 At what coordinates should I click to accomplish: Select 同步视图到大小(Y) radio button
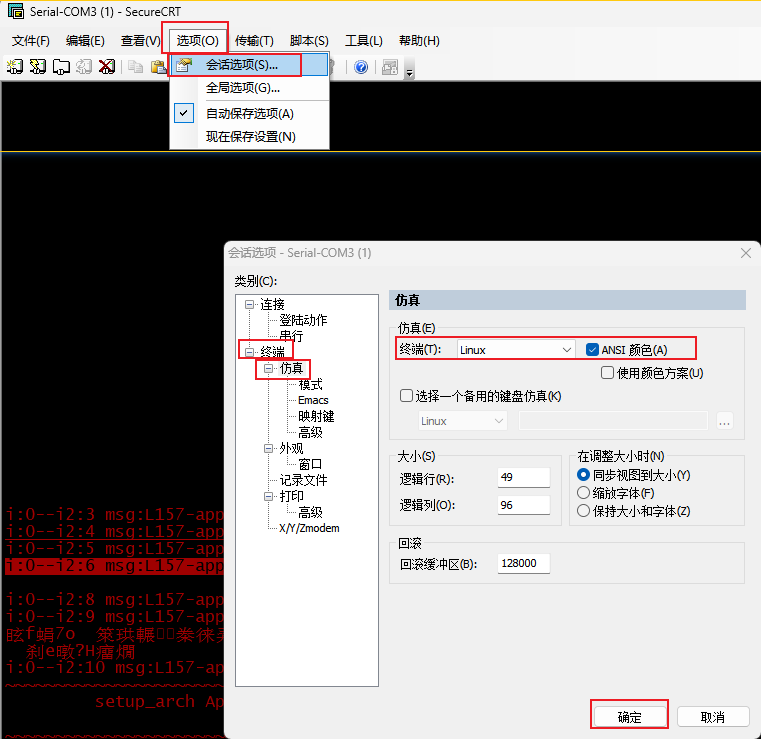tap(583, 475)
